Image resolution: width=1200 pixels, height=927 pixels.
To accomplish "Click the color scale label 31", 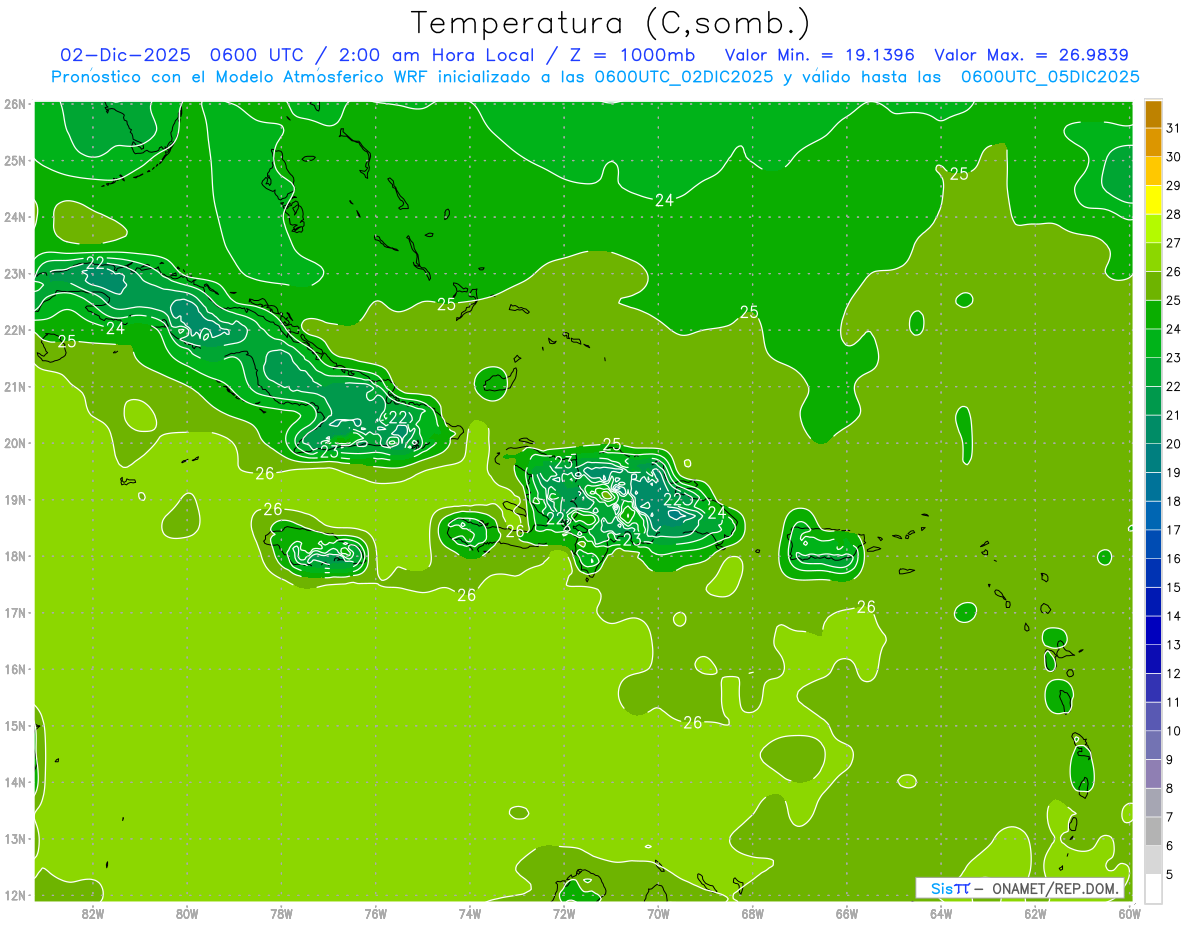I will (1174, 129).
